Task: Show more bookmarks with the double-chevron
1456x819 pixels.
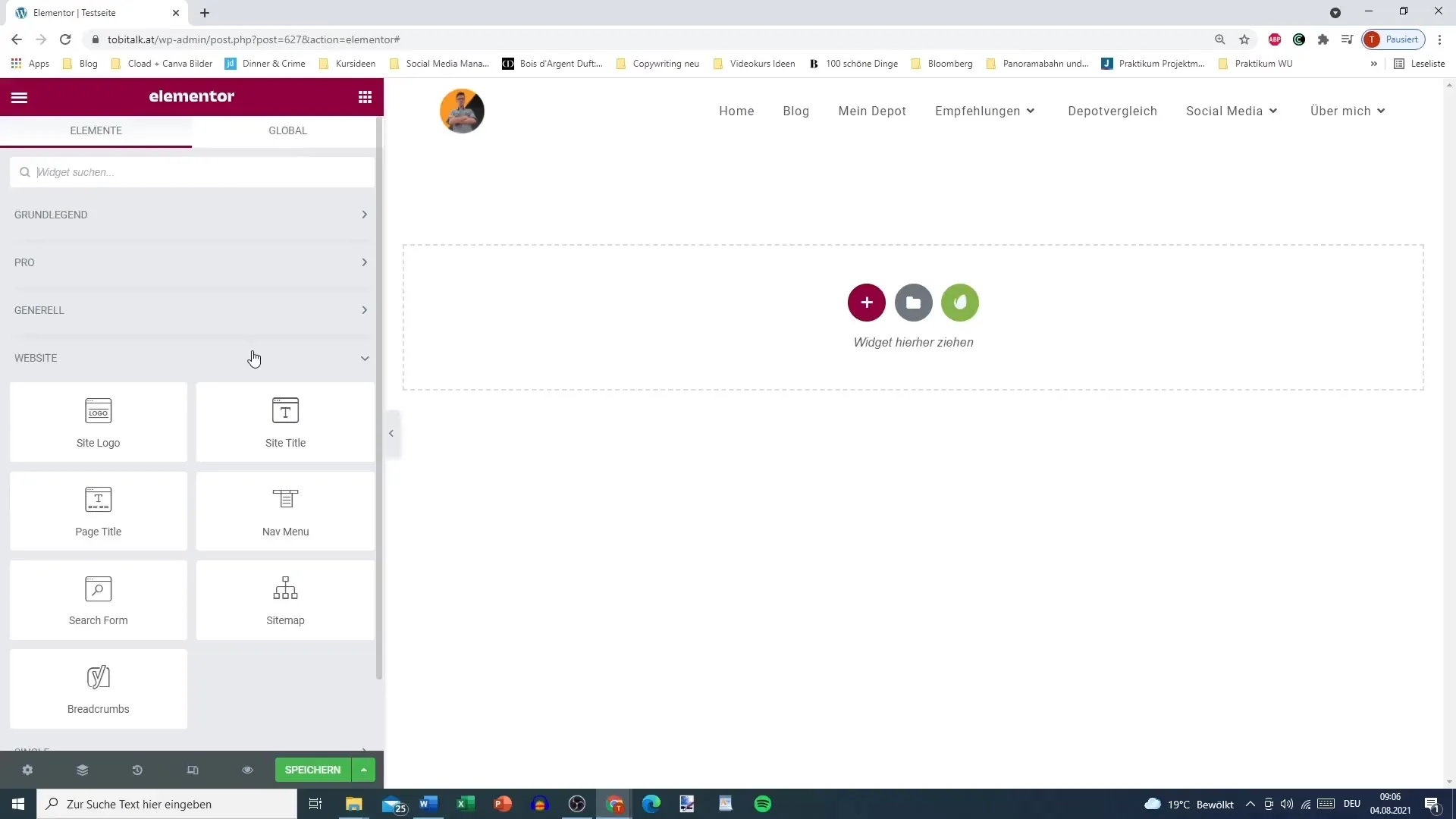Action: coord(1373,64)
